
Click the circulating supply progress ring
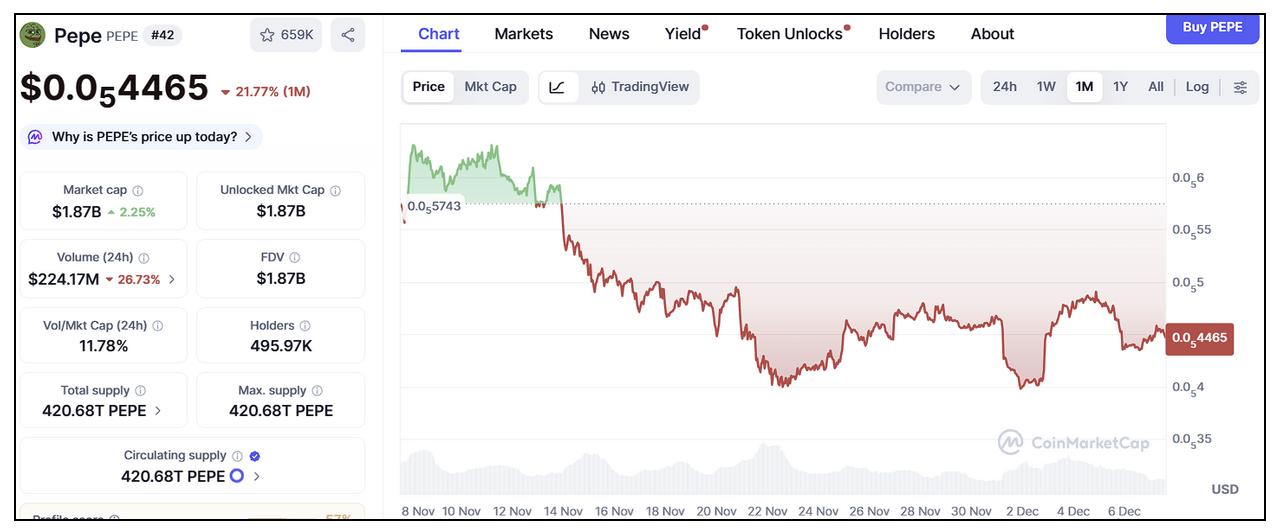point(237,476)
